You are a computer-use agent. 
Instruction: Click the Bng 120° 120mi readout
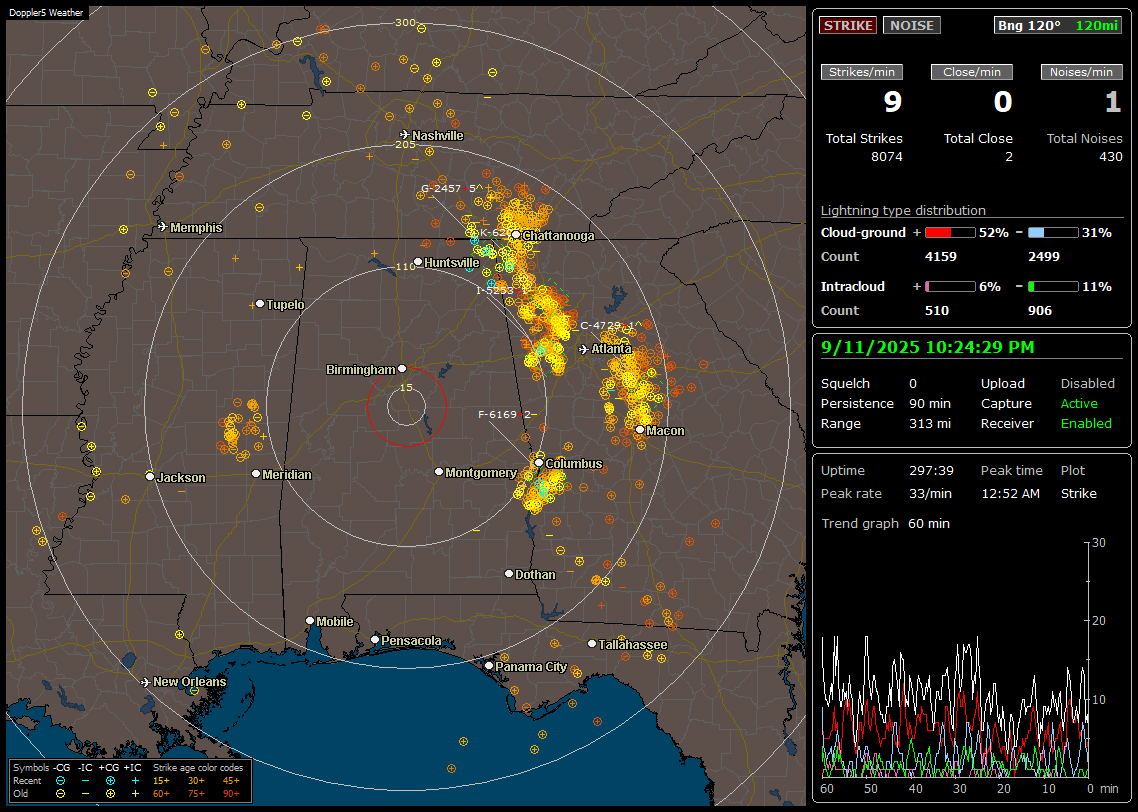(x=1057, y=25)
